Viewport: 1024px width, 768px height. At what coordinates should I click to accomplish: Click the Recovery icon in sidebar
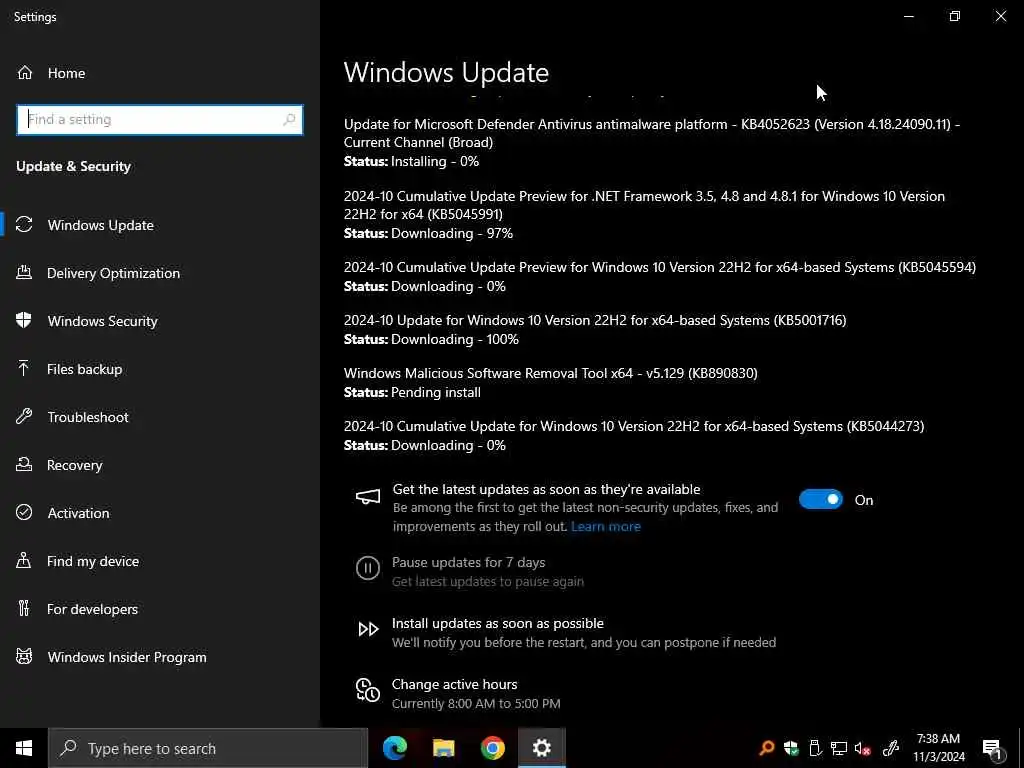click(24, 464)
